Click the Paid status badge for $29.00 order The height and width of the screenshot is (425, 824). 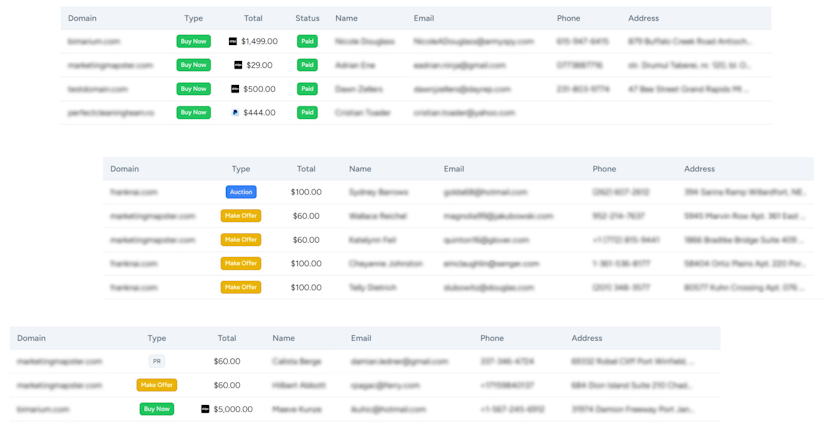coord(307,65)
